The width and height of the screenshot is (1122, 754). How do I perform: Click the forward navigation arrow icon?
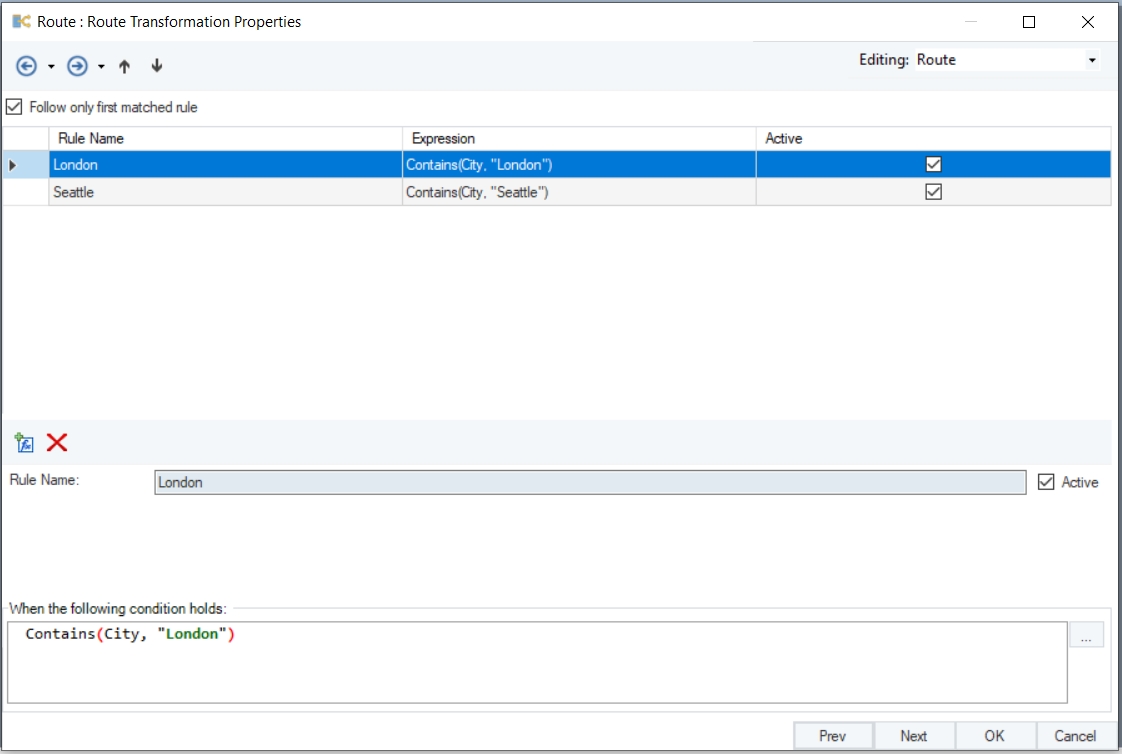tap(77, 66)
